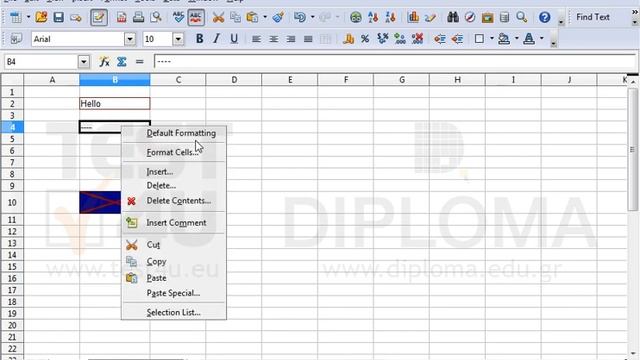640x360 pixels.
Task: Justify text alignment
Action: coord(308,39)
